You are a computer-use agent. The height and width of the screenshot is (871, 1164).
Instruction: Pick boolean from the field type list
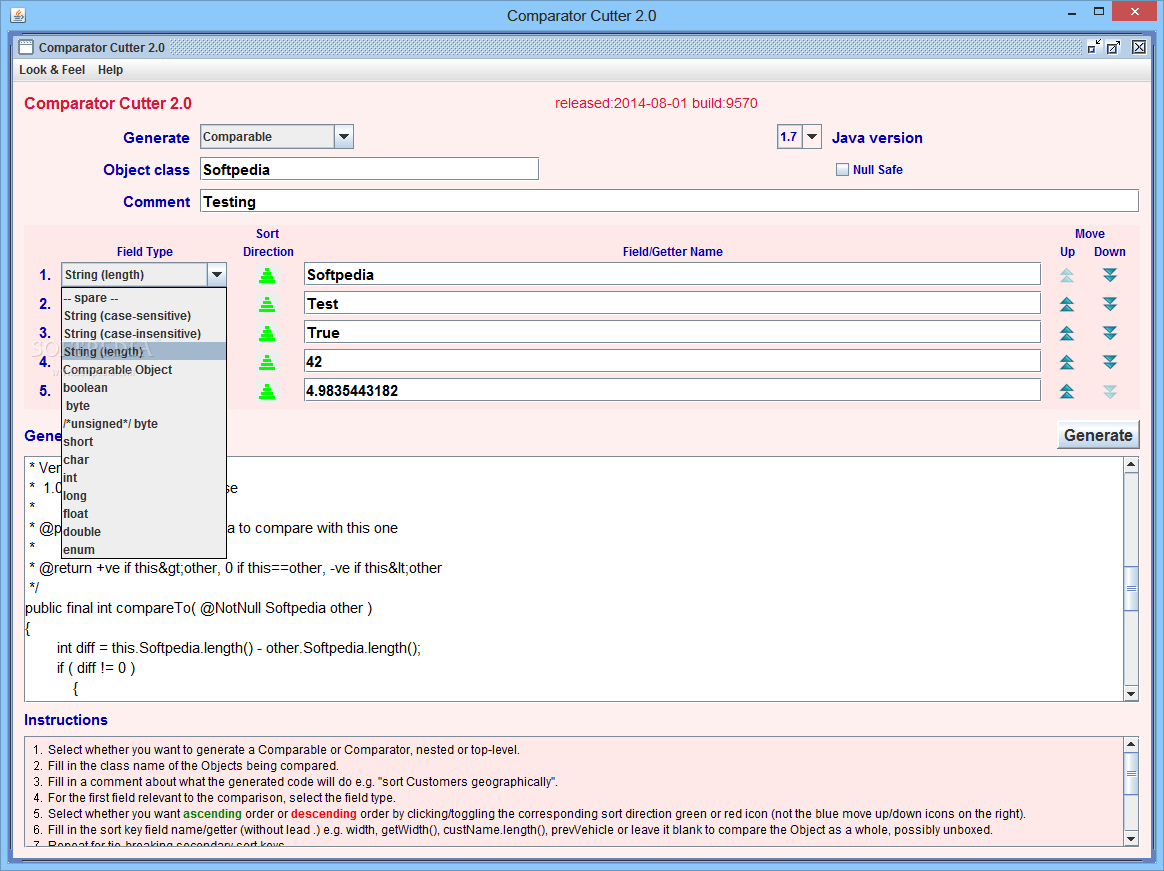[x=144, y=388]
